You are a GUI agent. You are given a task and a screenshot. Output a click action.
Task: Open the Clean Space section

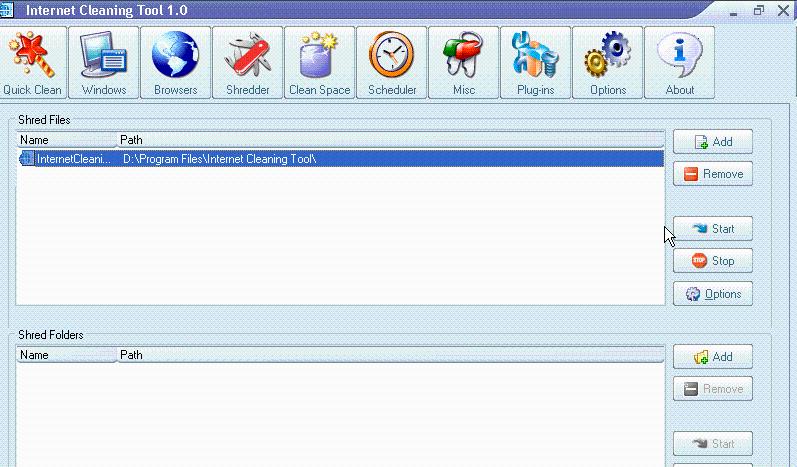pos(320,63)
